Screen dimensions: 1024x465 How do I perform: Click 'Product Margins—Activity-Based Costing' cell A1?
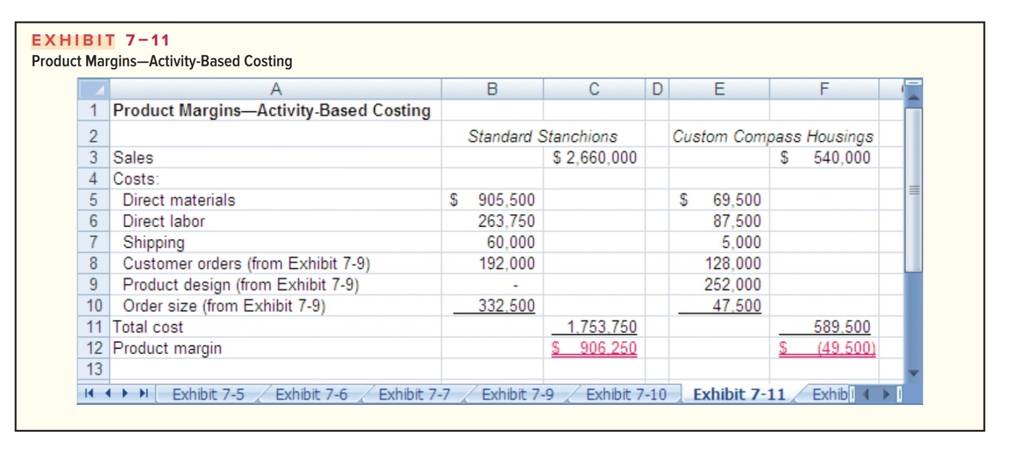275,110
